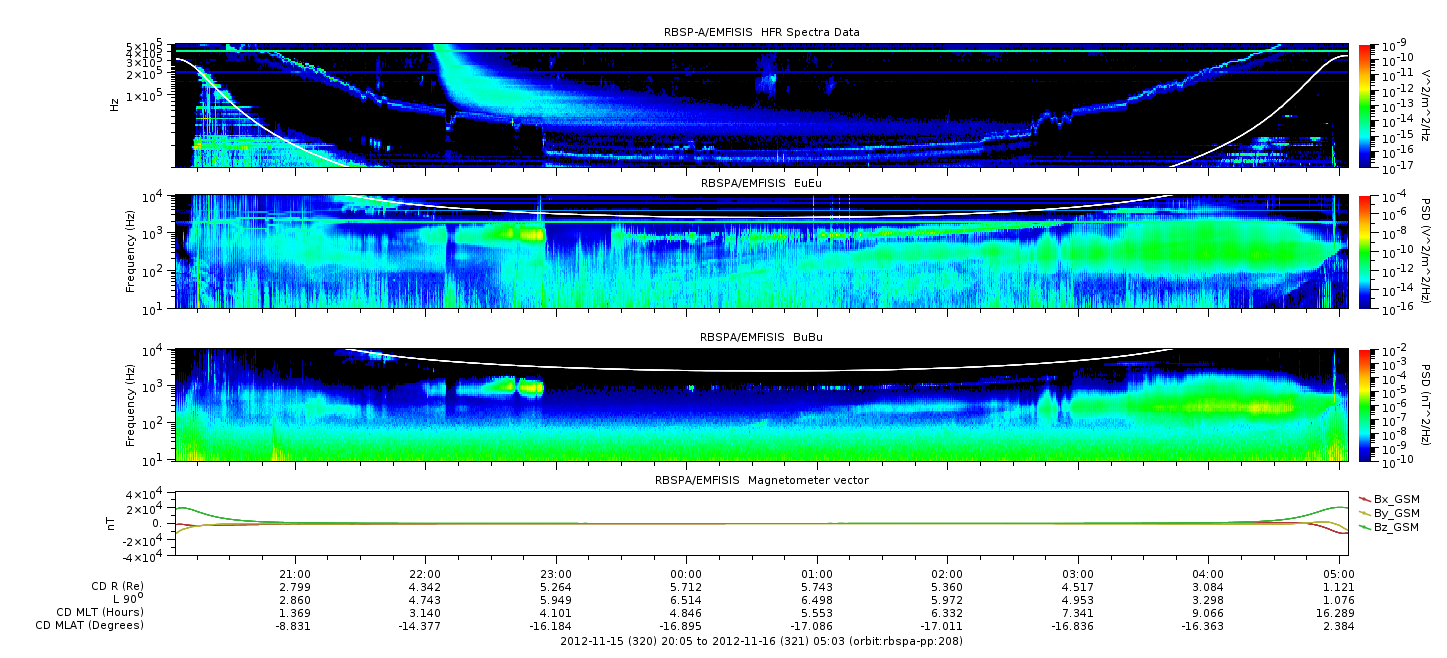Select the RBSPA/EMFISIS EuEu panel title
This screenshot has width=1447, height=658.
click(761, 184)
